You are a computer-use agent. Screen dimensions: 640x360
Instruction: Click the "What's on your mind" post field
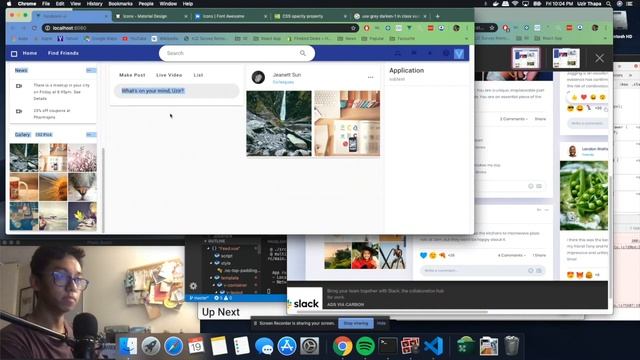[176, 91]
